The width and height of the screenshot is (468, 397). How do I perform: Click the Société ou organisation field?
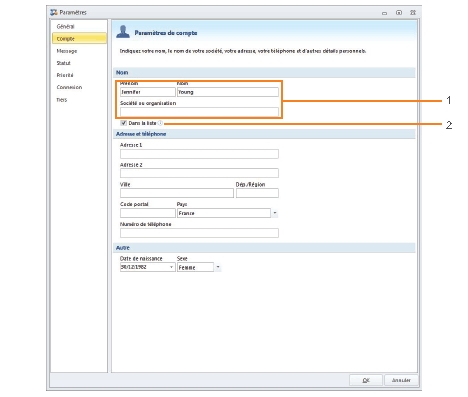click(199, 112)
